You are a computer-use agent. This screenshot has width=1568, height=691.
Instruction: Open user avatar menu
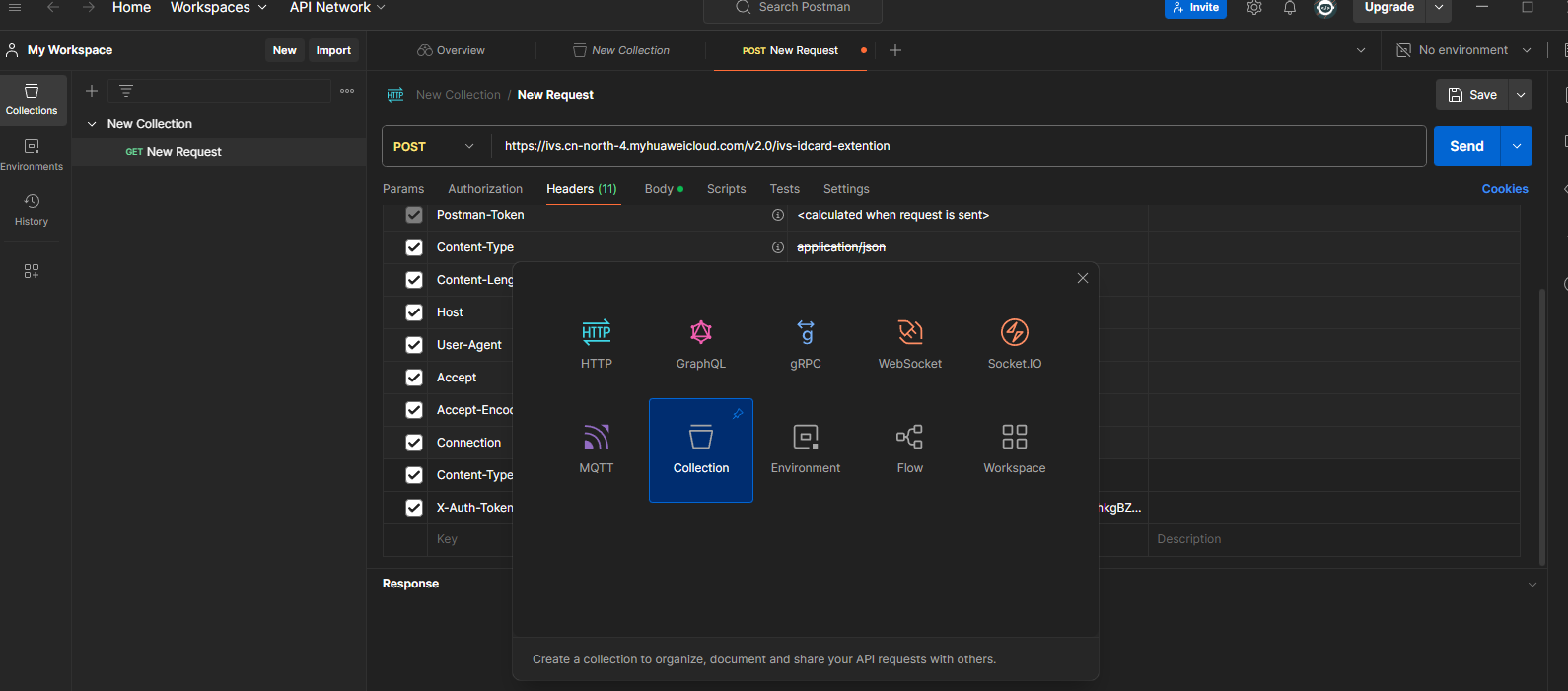point(1326,8)
